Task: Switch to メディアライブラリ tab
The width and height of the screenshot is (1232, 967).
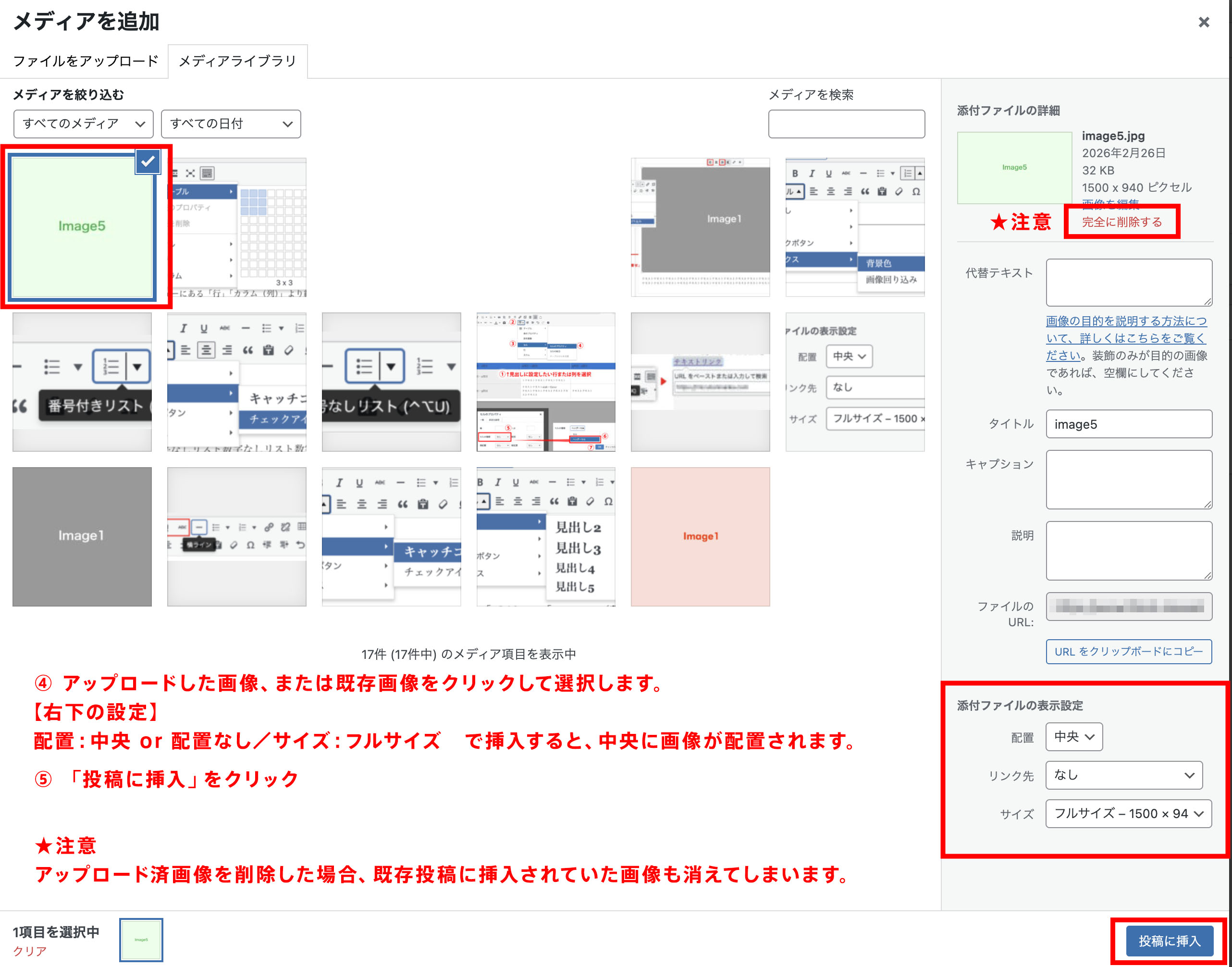Action: (x=238, y=61)
